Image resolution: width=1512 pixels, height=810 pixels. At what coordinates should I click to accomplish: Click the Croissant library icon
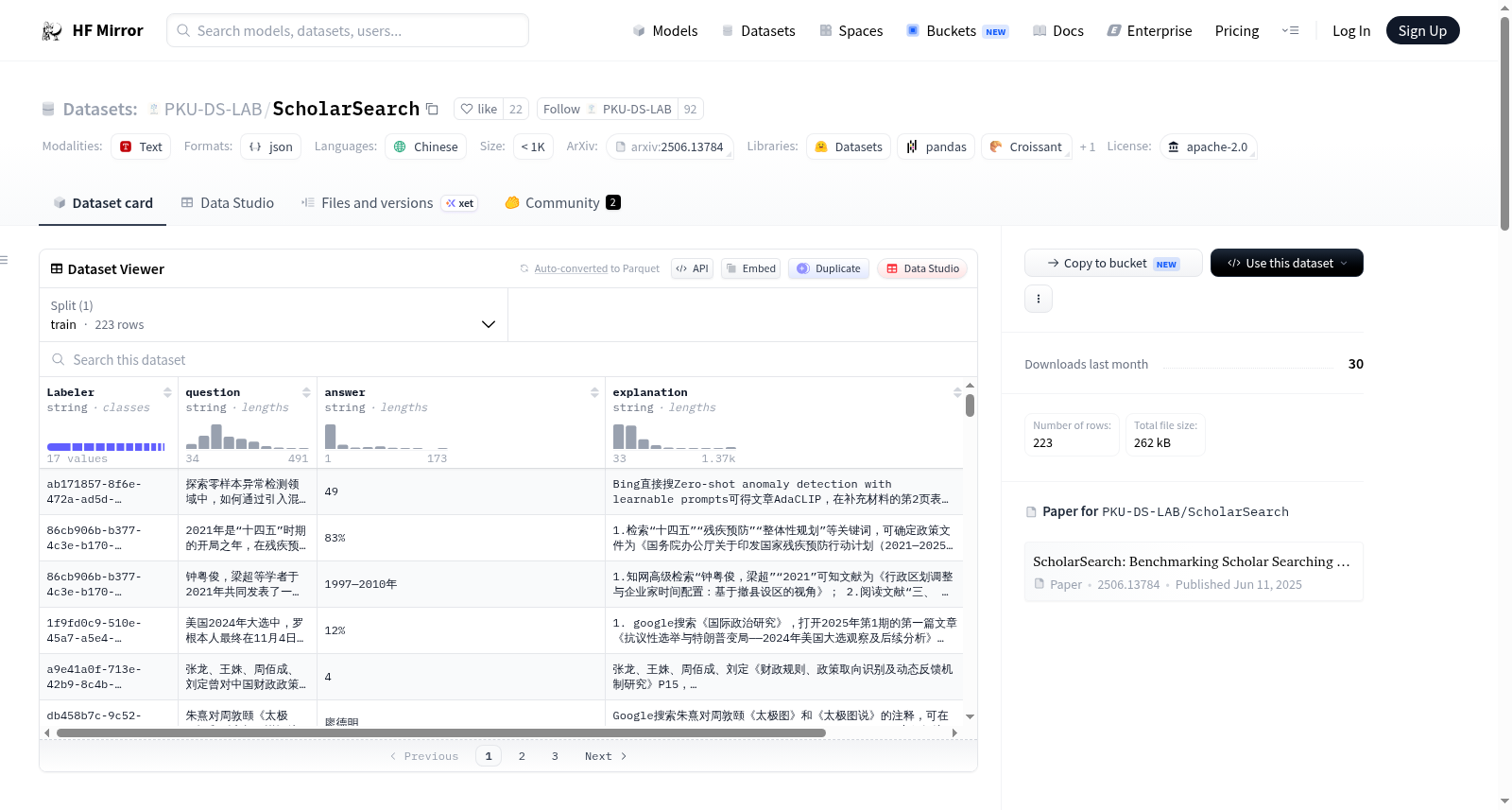996,146
